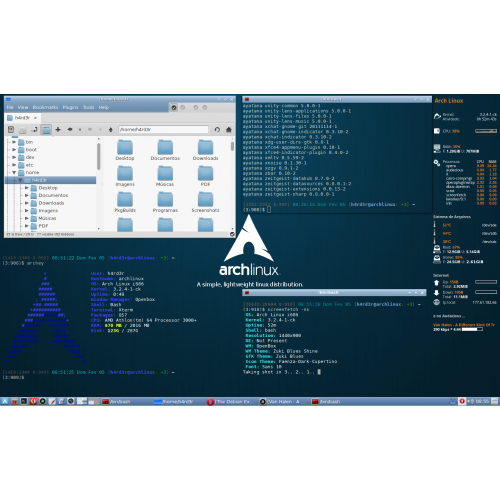The height and width of the screenshot is (500, 500).
Task: Expand the Documentos node in the tree
Action: [27, 195]
